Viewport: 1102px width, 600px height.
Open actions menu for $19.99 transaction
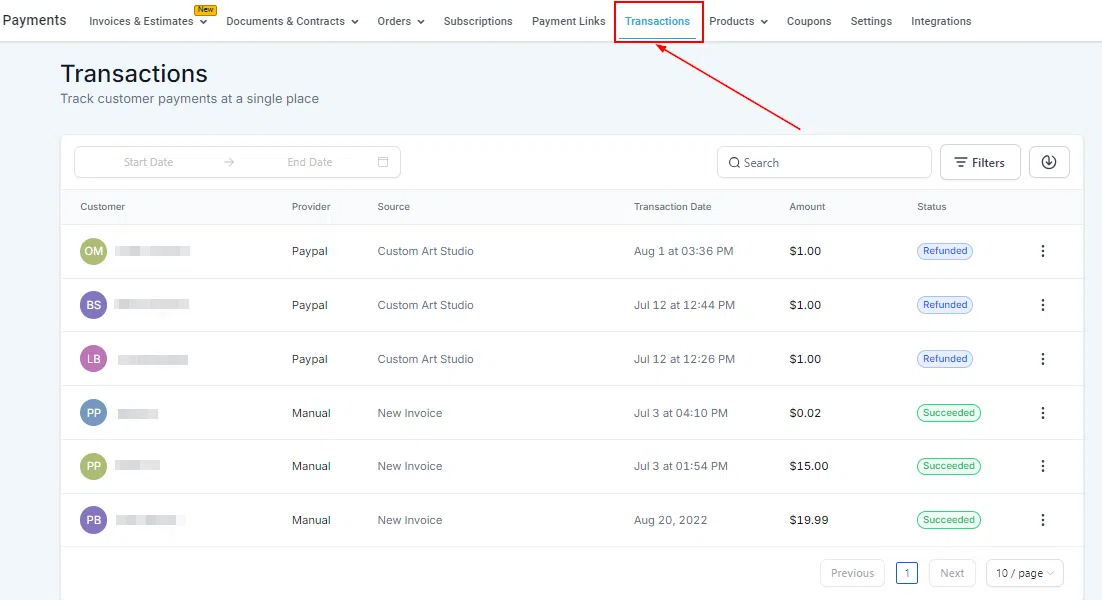(x=1042, y=520)
